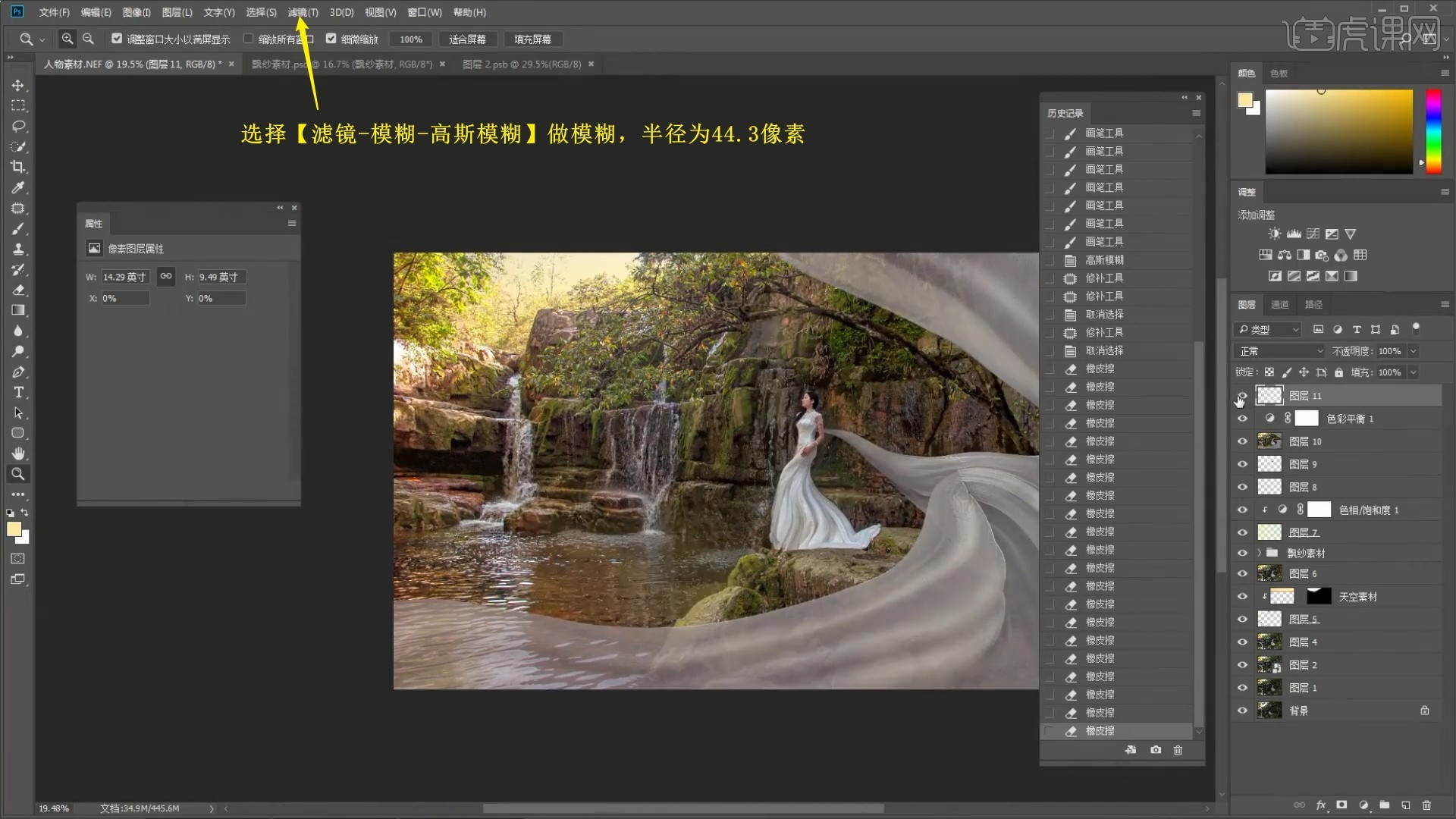Viewport: 1456px width, 819px height.
Task: Select the Hand tool
Action: 18,453
